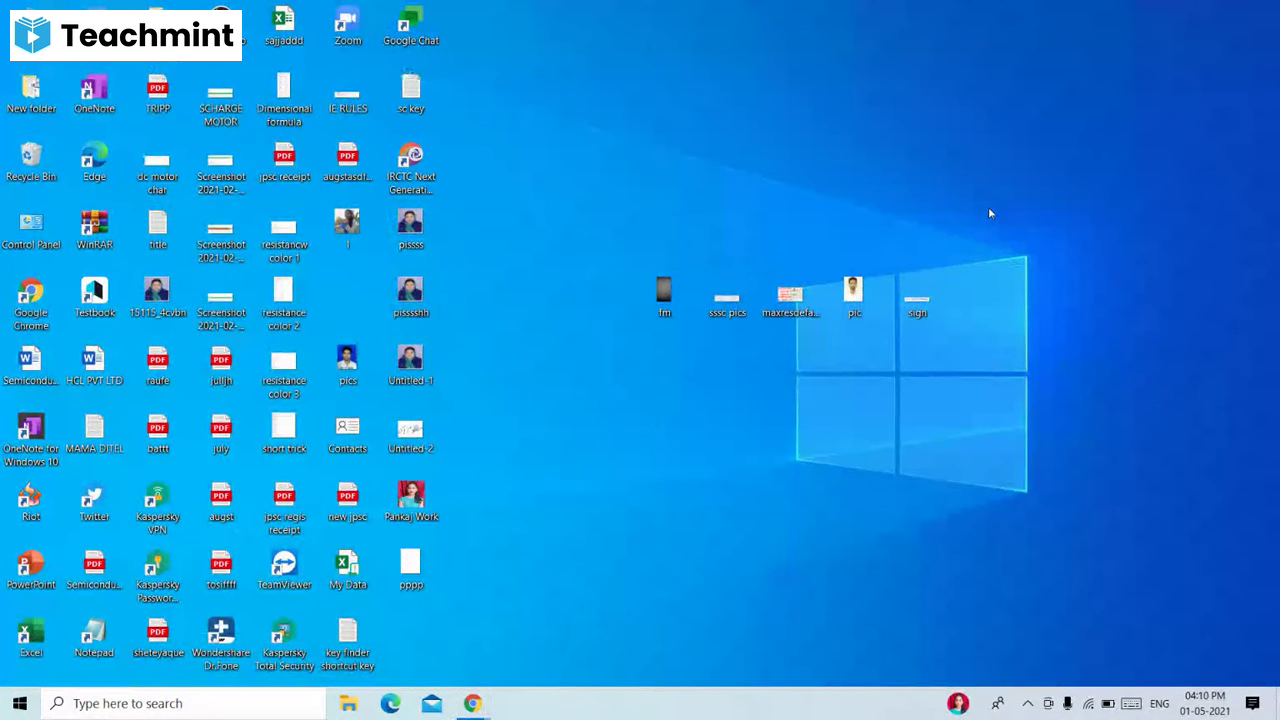
Task: Launch Edge from the desktop
Action: [94, 162]
